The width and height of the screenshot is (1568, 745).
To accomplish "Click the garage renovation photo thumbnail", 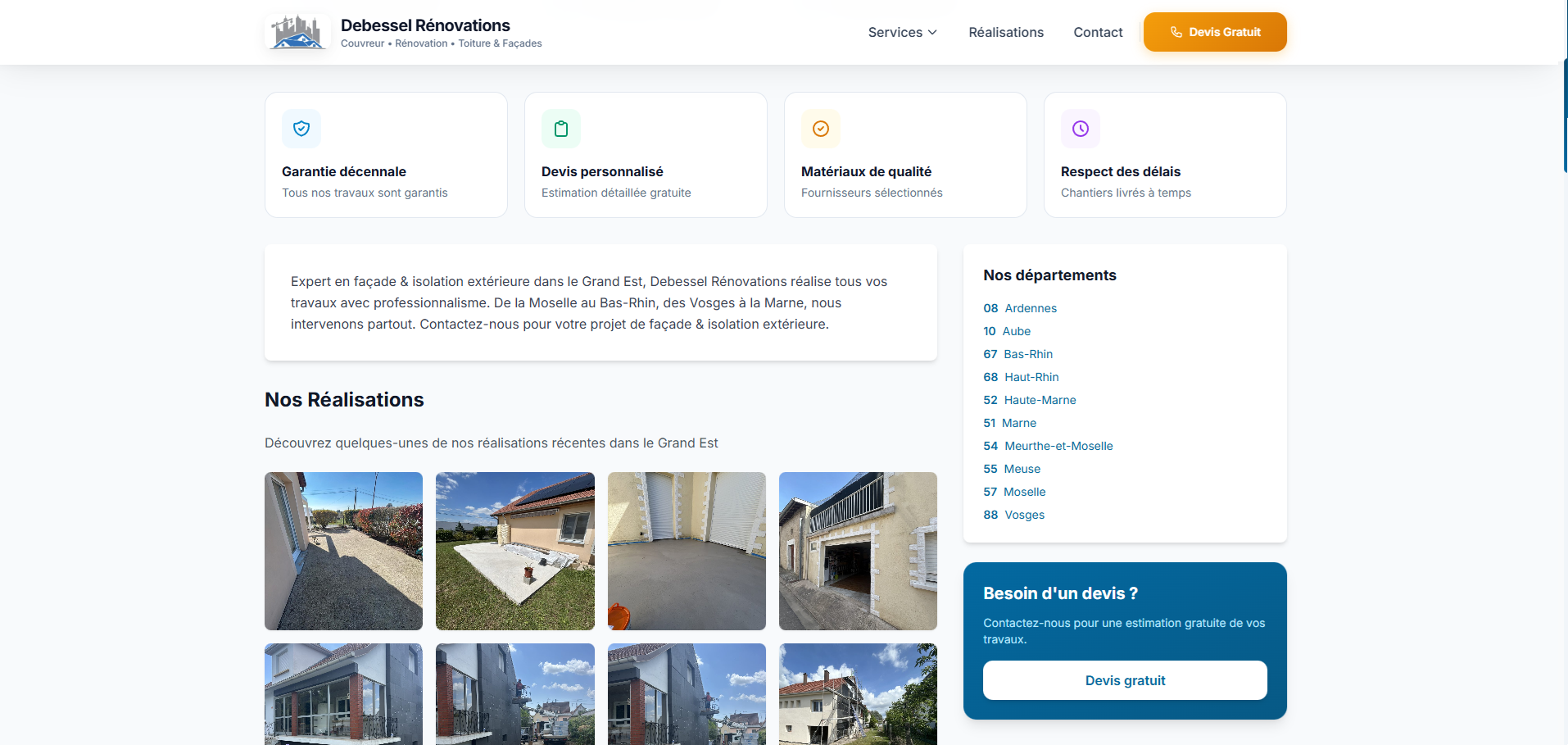I will point(857,551).
